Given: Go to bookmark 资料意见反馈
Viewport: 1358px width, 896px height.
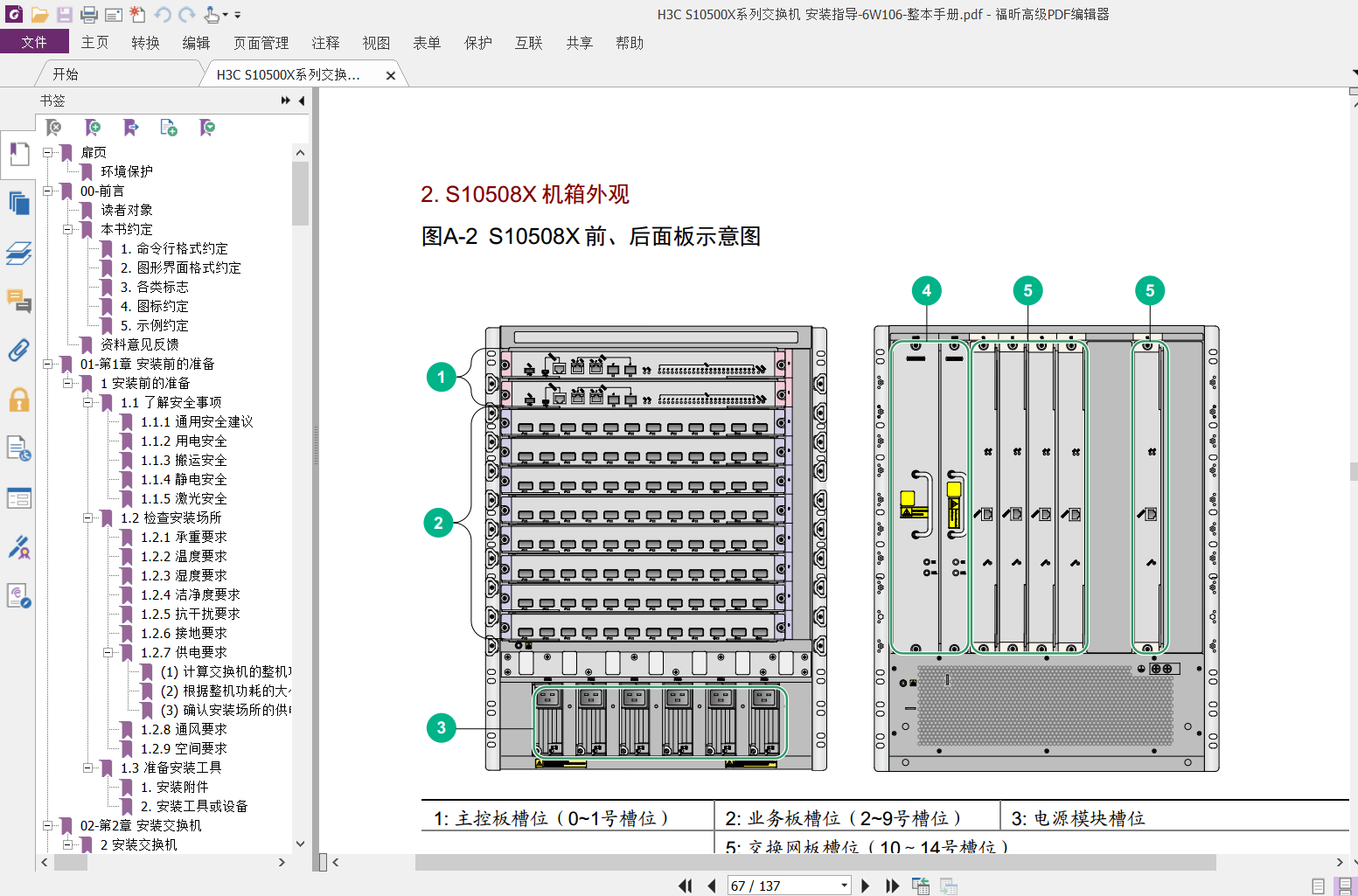Looking at the screenshot, I should coord(139,344).
